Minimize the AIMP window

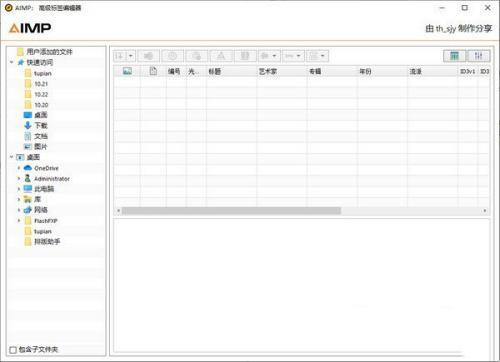point(442,8)
